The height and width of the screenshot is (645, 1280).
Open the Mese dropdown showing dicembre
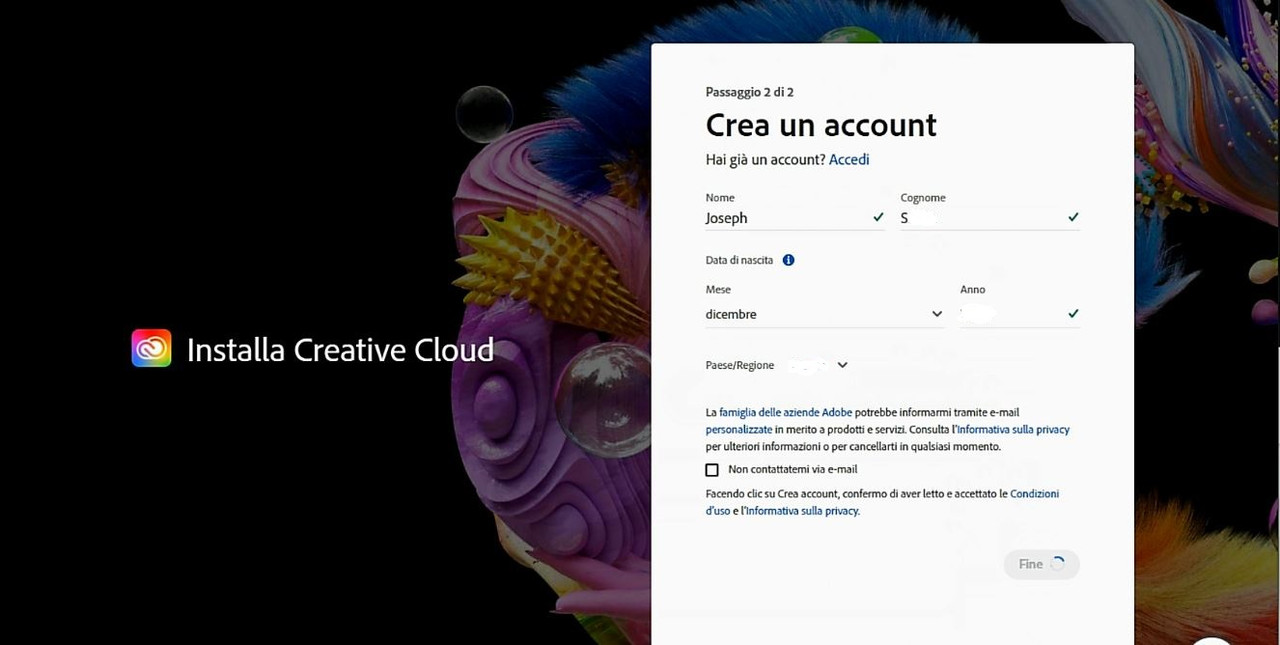[825, 314]
